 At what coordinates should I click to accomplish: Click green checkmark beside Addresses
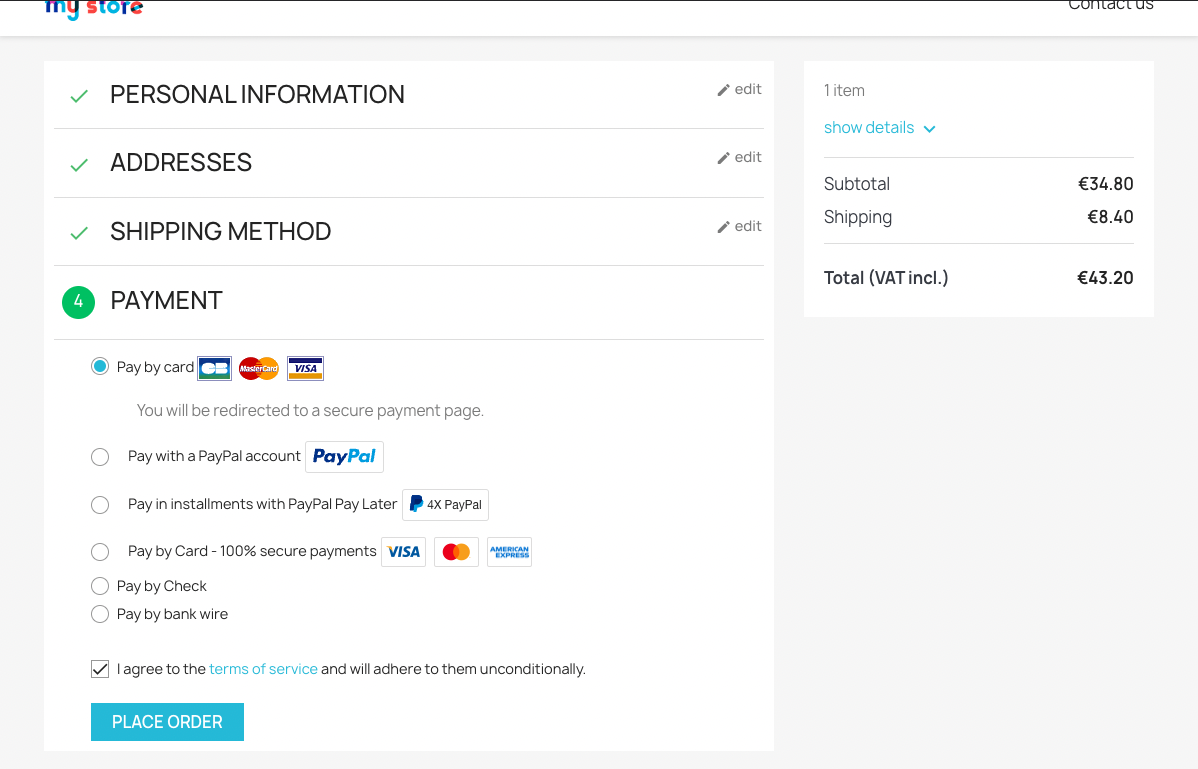(x=79, y=165)
